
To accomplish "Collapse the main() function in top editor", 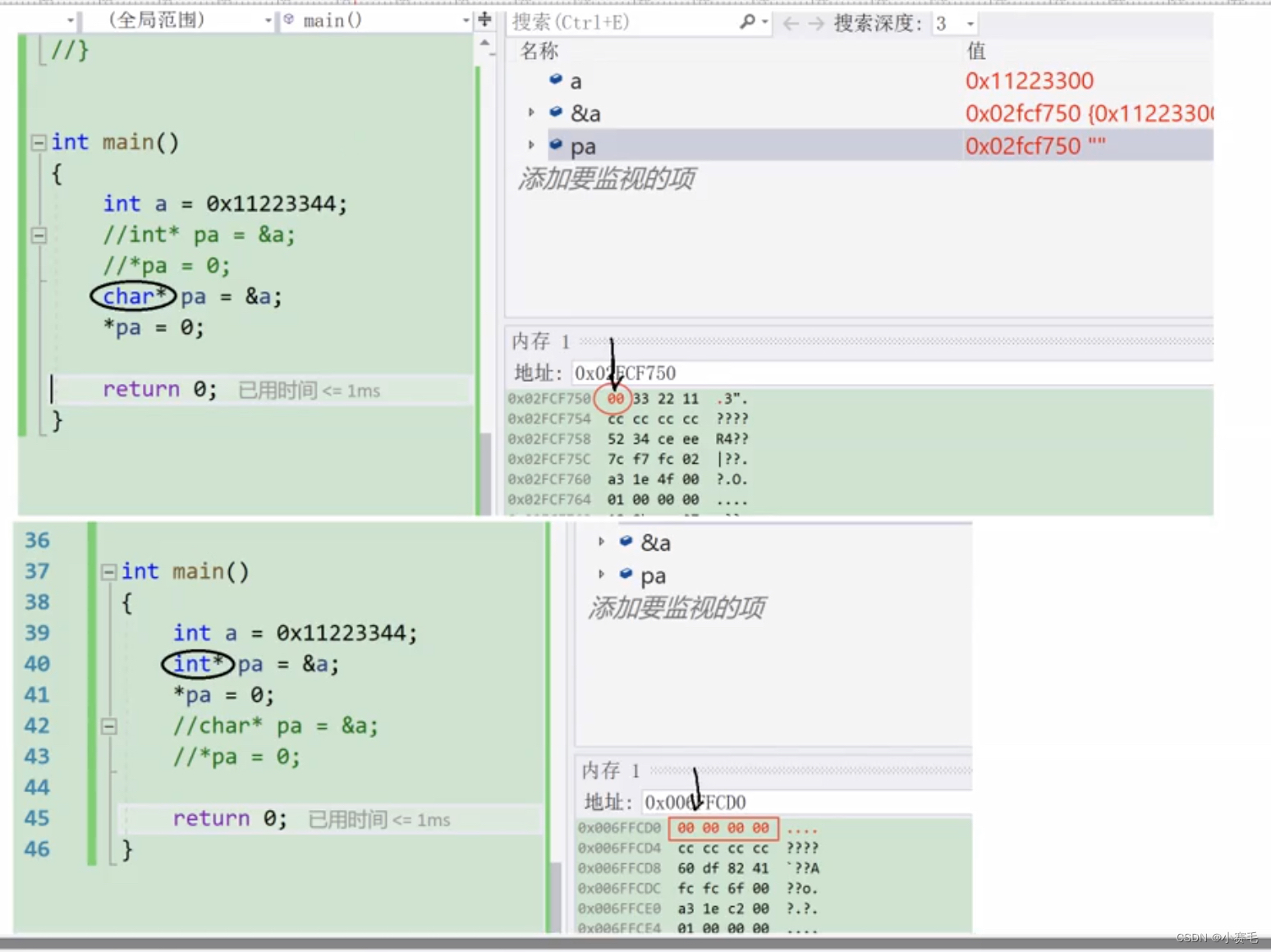I will tap(38, 143).
